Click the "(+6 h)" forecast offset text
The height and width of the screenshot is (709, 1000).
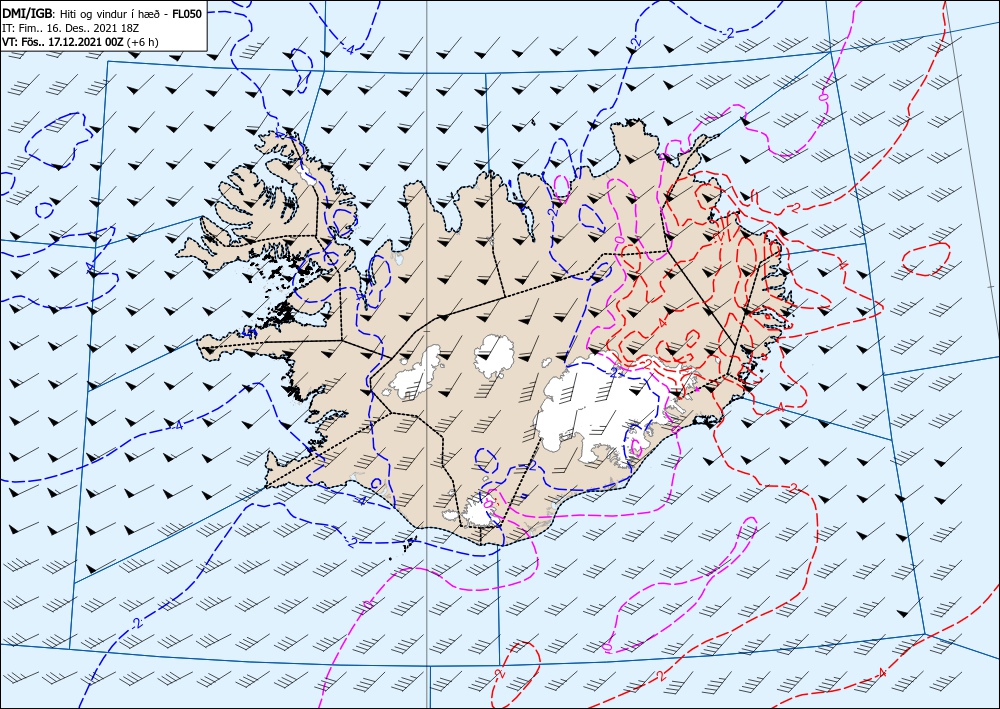coord(143,42)
